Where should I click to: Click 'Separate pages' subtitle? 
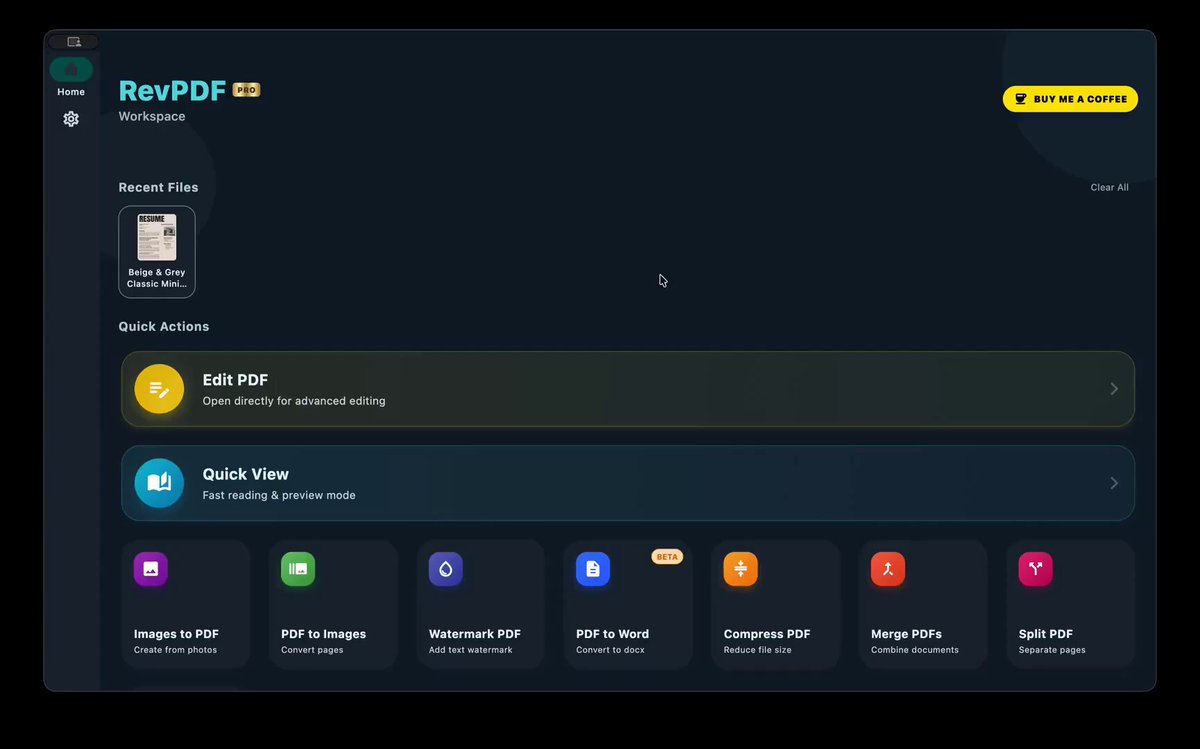click(1052, 650)
